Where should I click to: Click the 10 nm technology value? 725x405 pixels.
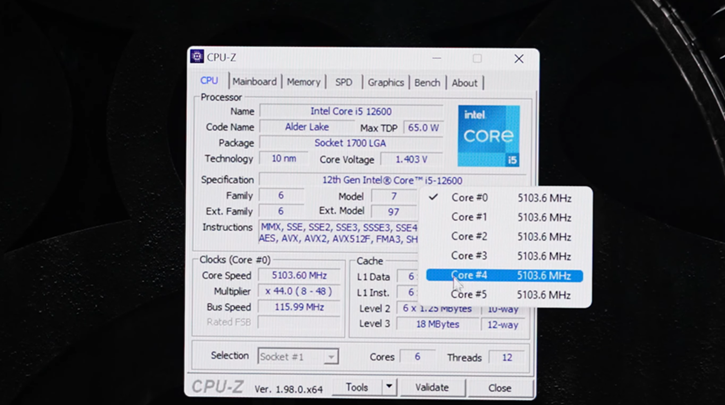point(283,158)
